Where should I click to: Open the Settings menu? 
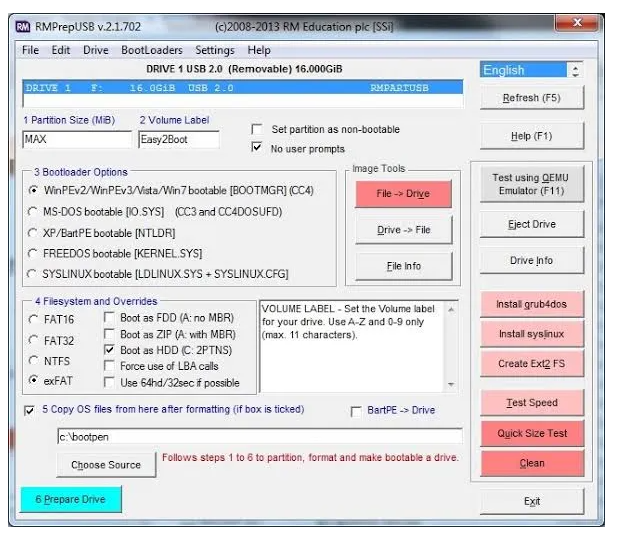tap(215, 50)
